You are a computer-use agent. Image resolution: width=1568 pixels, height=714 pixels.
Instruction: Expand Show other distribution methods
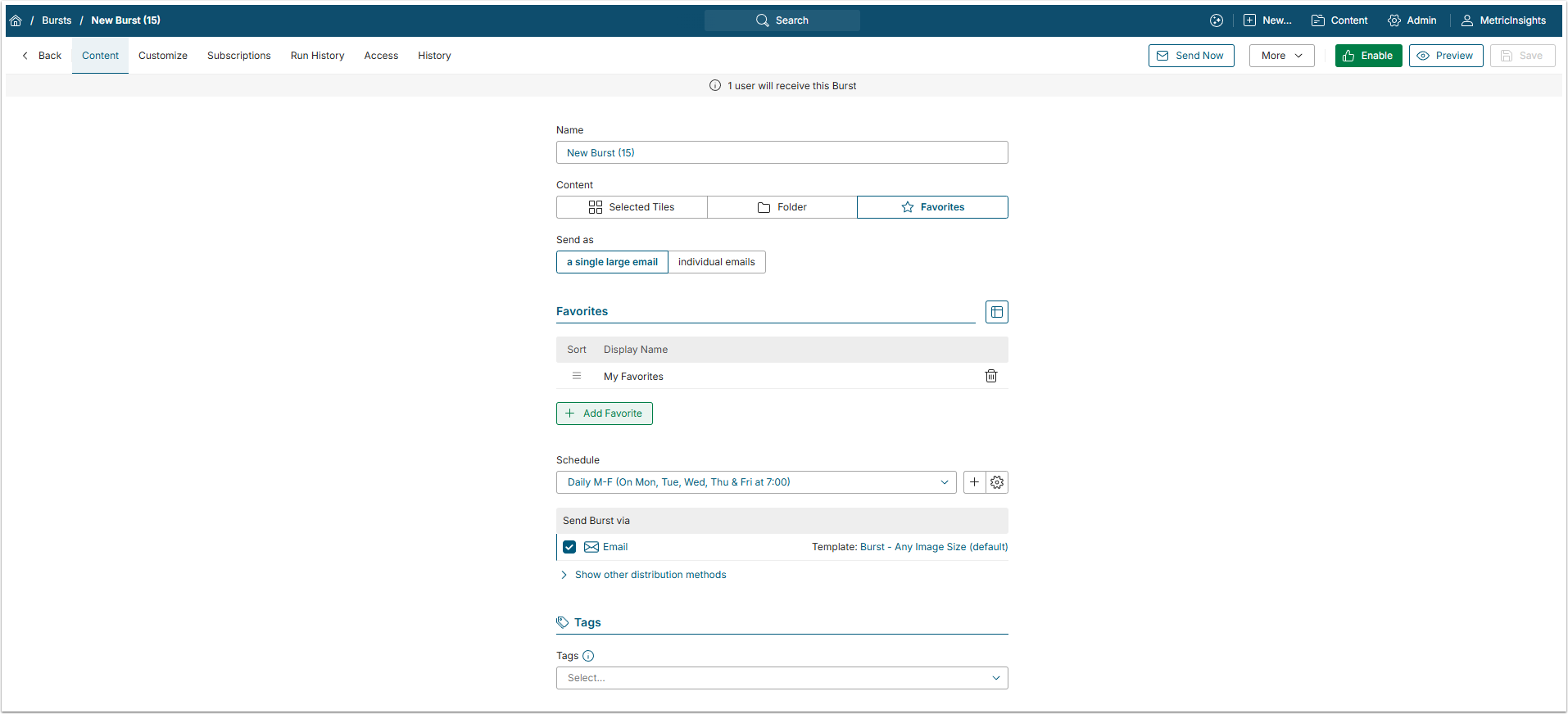tap(650, 575)
